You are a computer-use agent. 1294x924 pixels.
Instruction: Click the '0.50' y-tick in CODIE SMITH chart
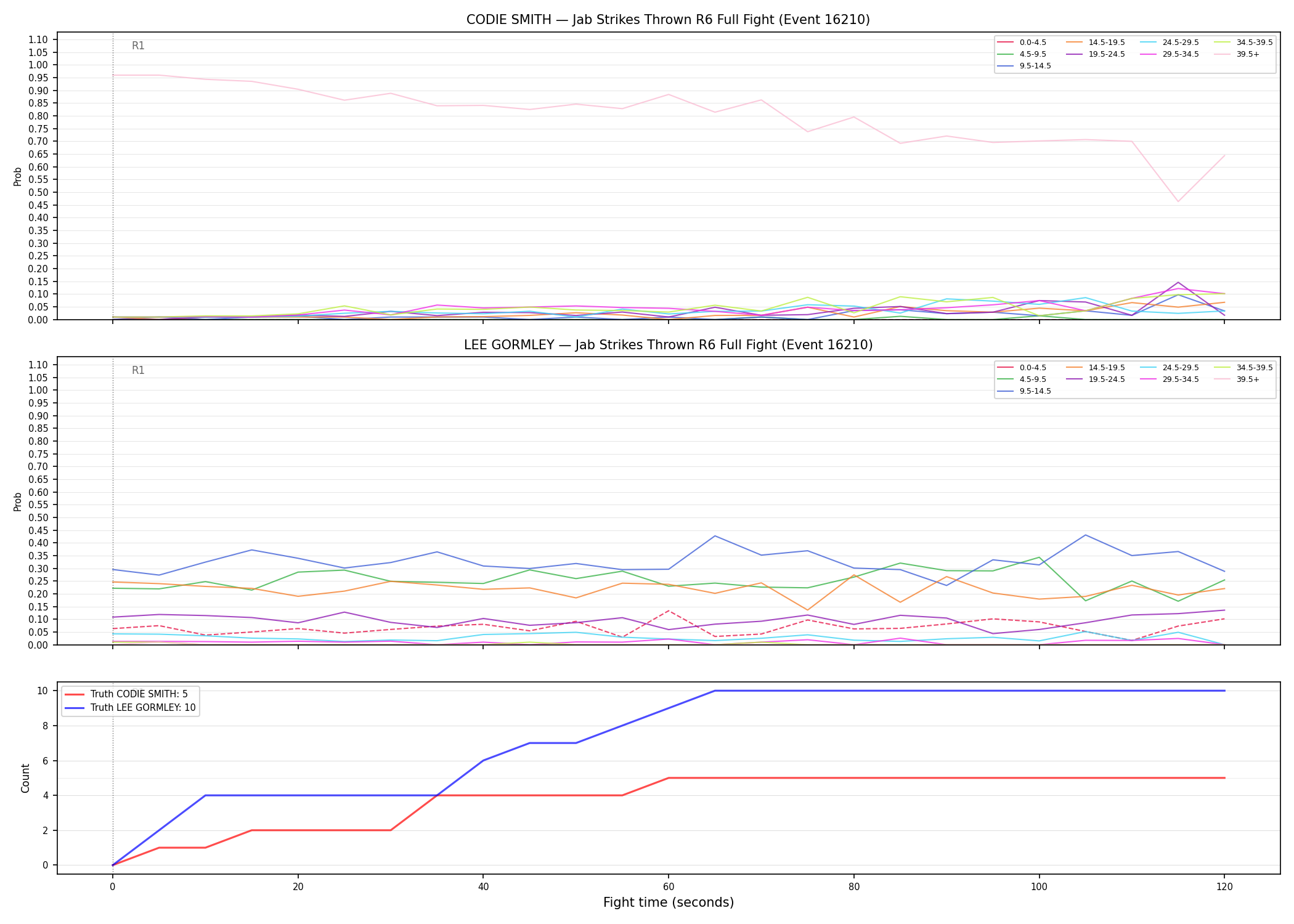point(38,192)
